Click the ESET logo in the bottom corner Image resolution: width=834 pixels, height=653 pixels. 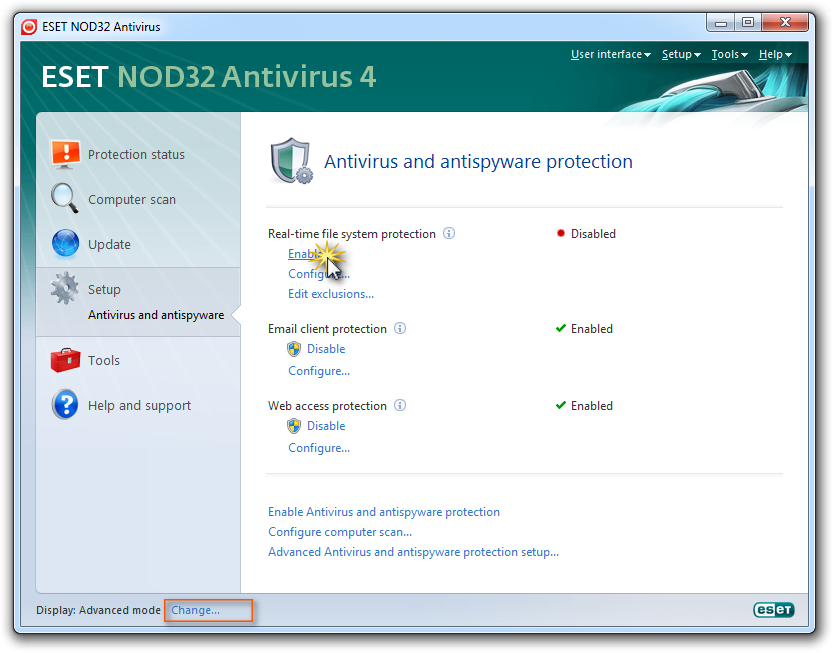(774, 609)
